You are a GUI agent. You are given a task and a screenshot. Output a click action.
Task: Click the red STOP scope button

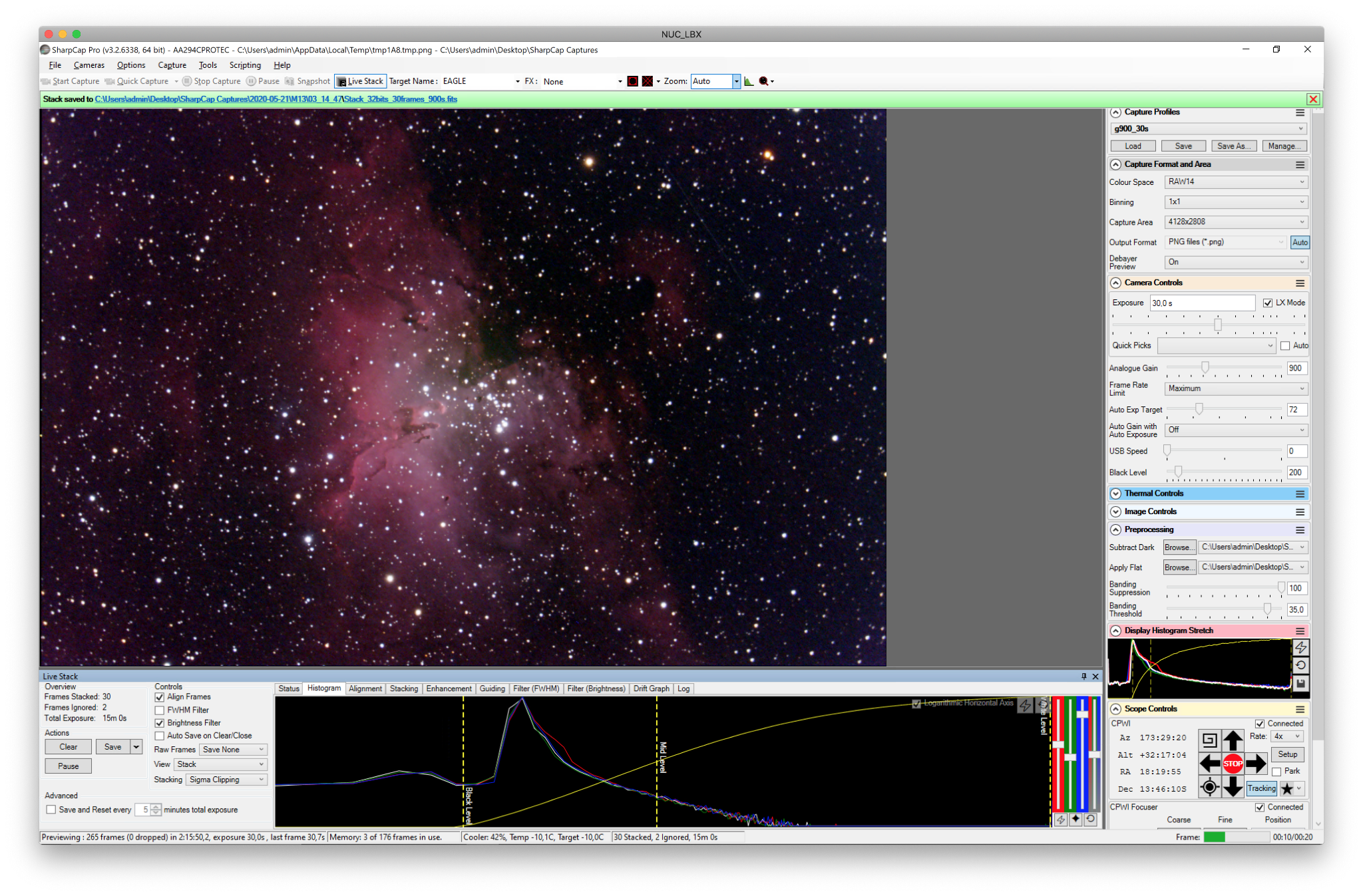[1233, 764]
